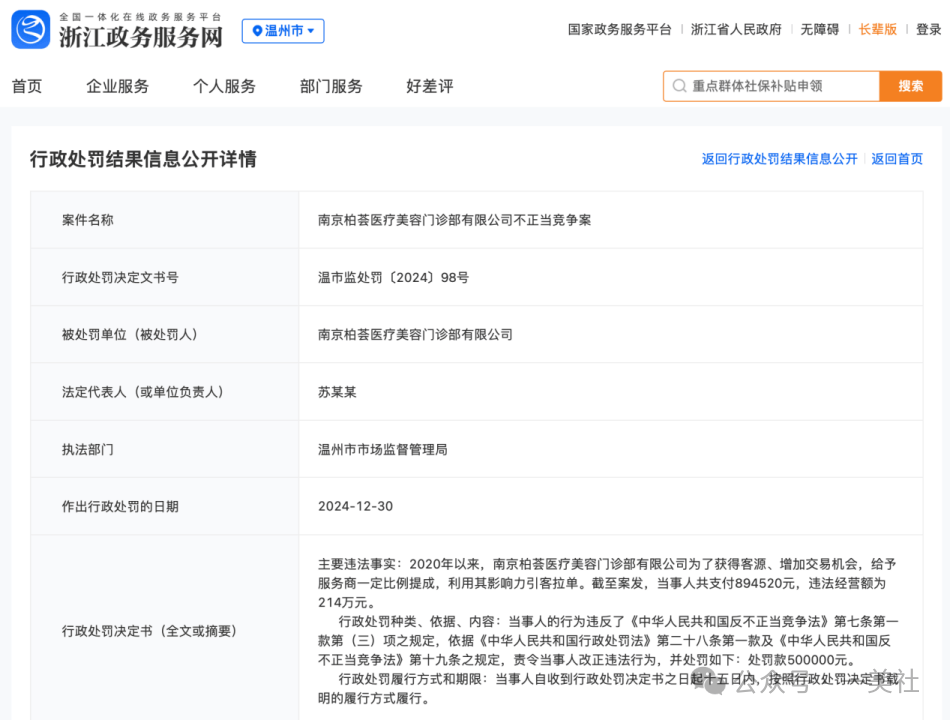Select the date 2024-12-30
The width and height of the screenshot is (950, 720).
tap(356, 507)
